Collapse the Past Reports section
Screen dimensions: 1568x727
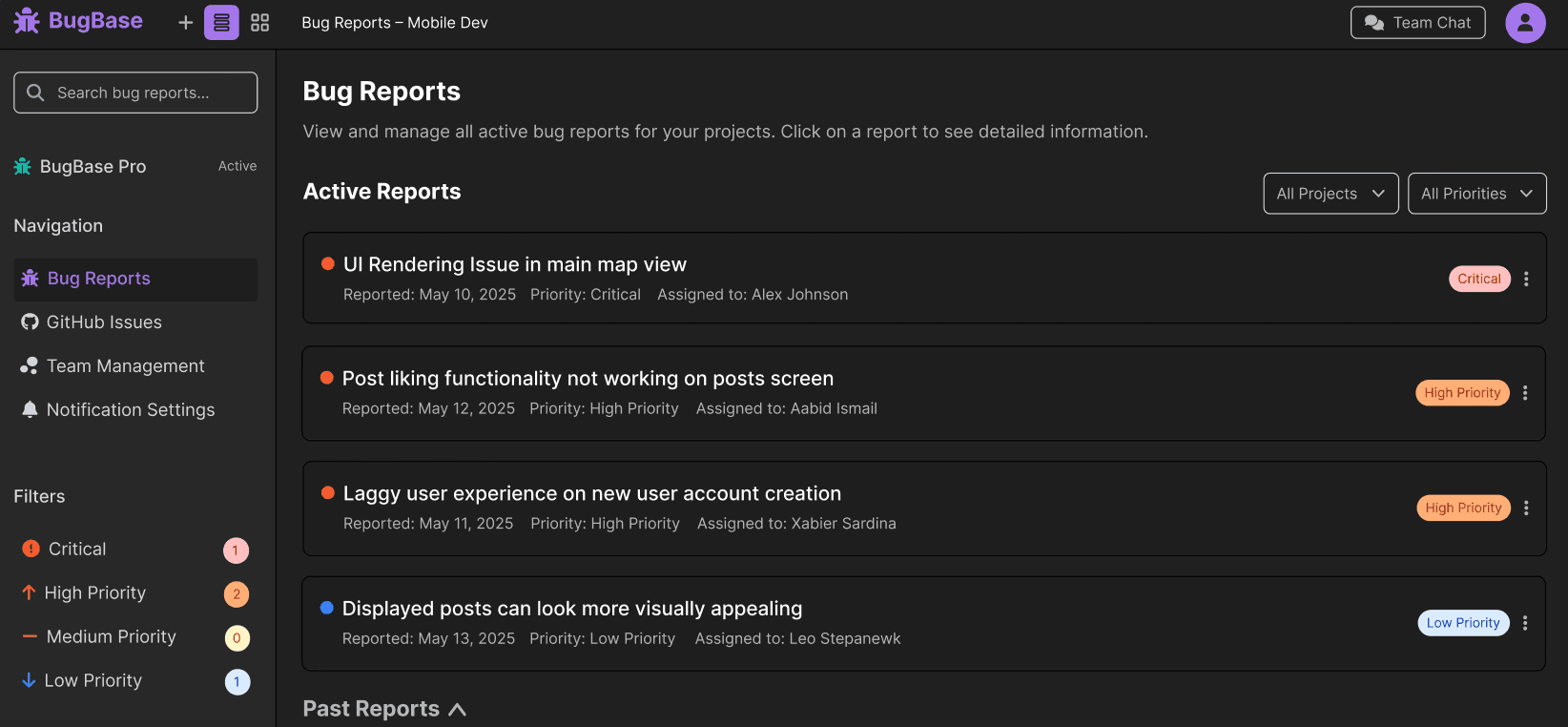click(x=457, y=709)
